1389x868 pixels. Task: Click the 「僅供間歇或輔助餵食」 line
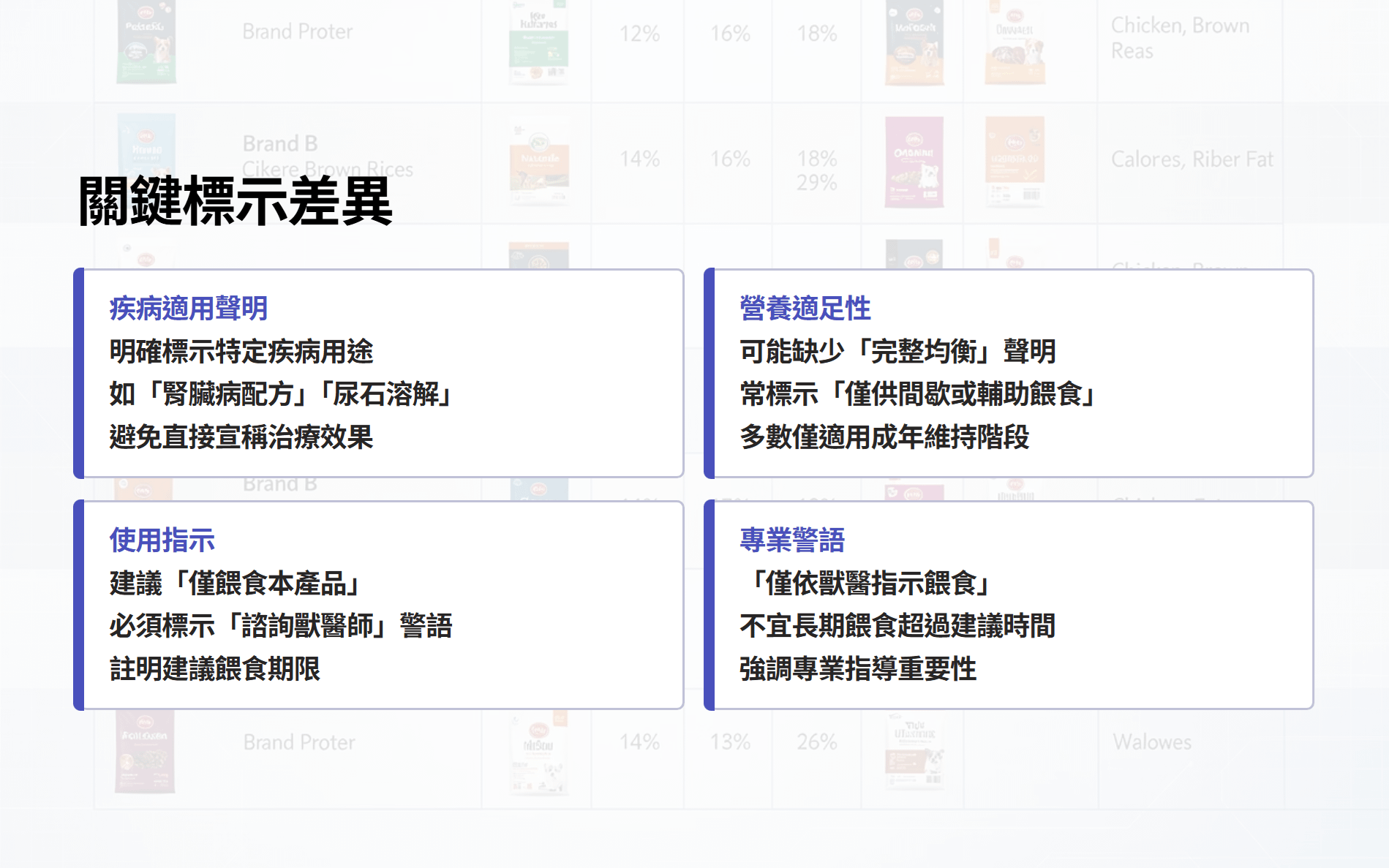point(919,394)
